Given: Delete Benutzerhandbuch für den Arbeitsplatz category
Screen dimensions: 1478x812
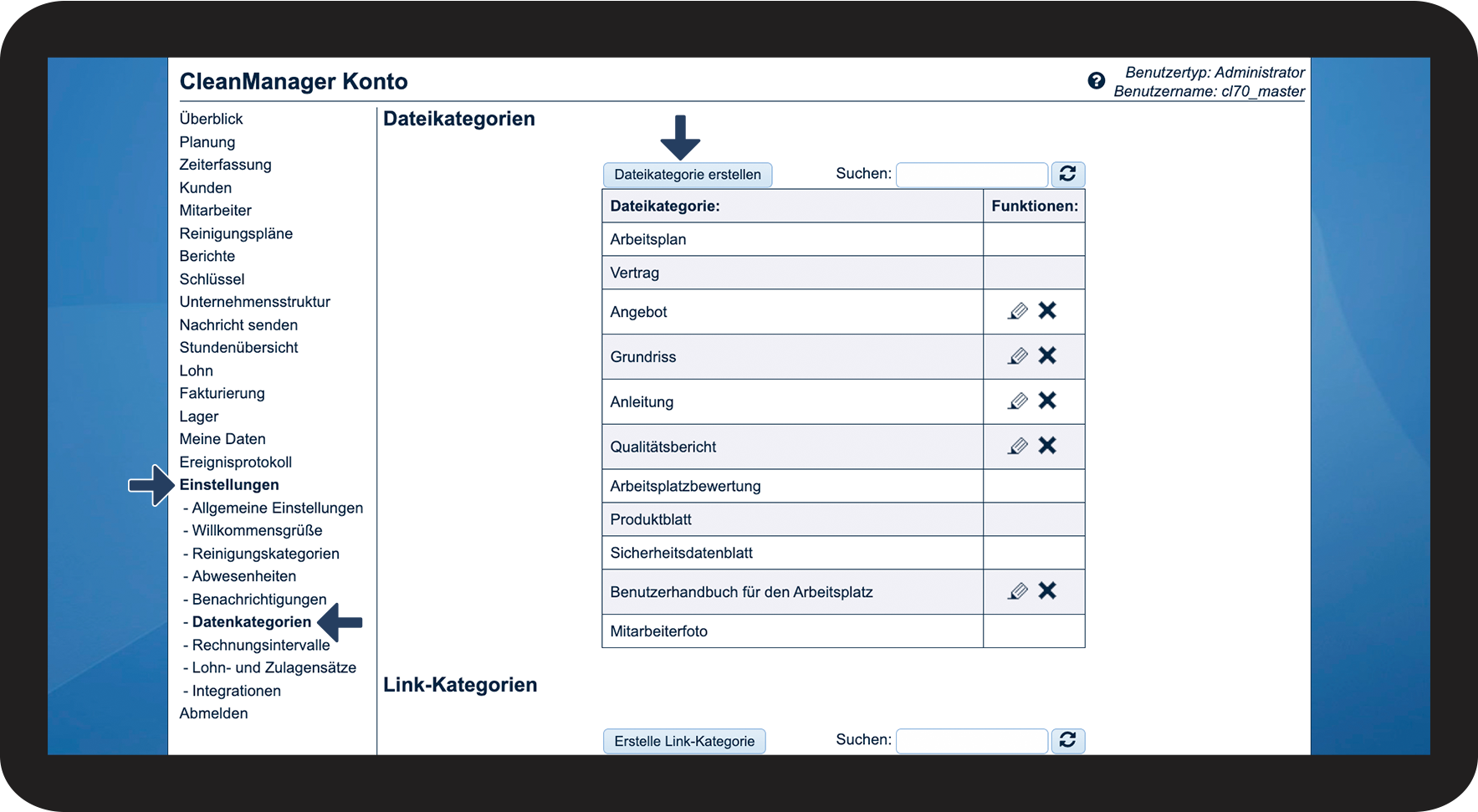Looking at the screenshot, I should [1047, 590].
